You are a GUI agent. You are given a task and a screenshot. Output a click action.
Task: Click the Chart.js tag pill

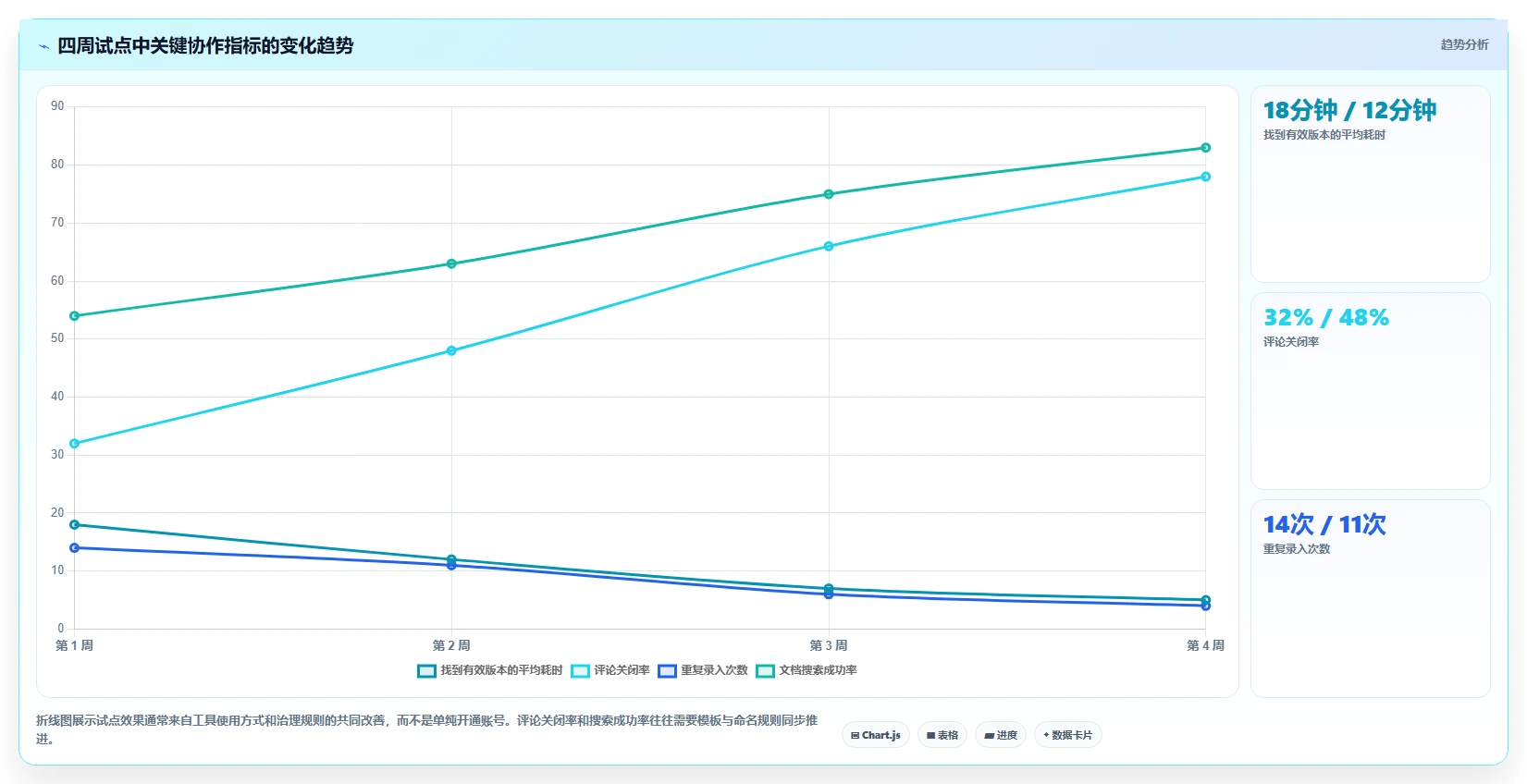click(876, 735)
